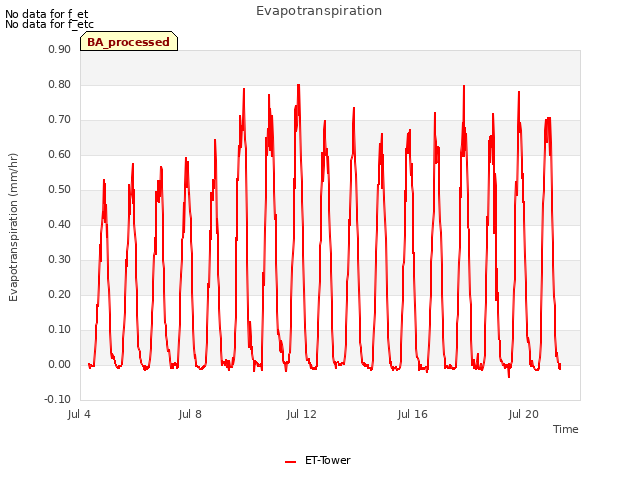The width and height of the screenshot is (640, 480).
Task: Click the Jul 8 tick label
Action: [190, 415]
